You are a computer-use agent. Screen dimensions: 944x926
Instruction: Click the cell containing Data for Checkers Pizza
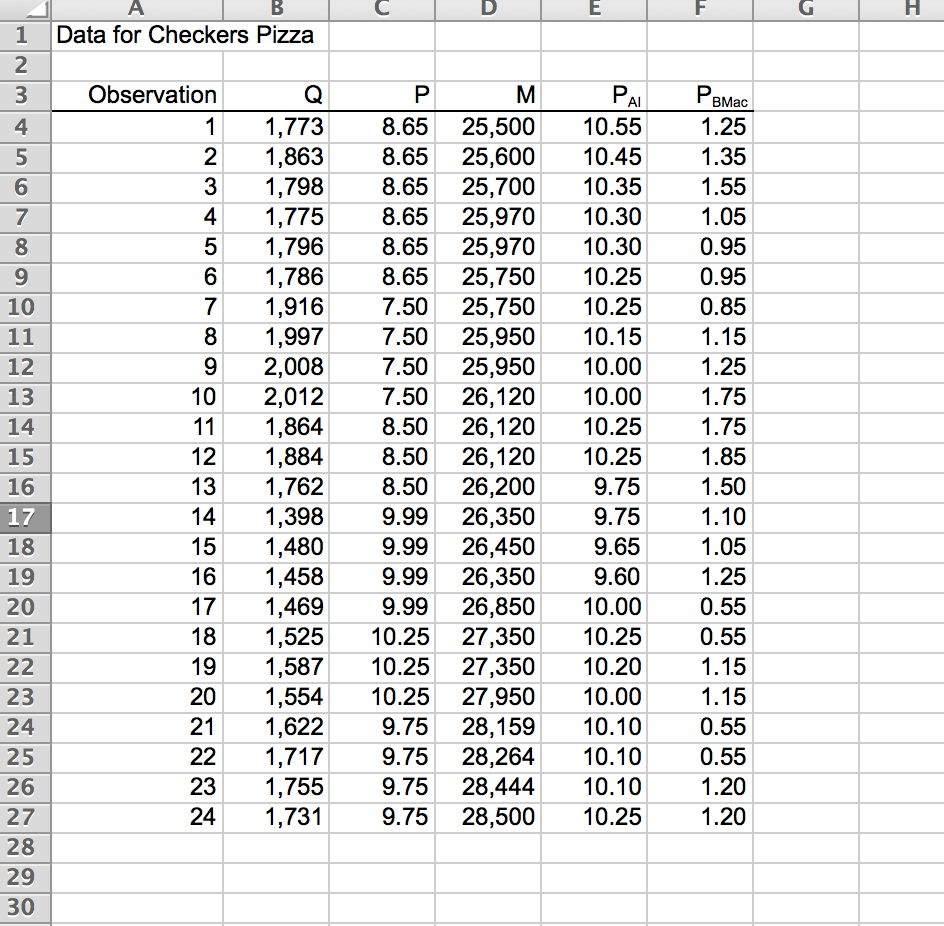click(x=136, y=35)
